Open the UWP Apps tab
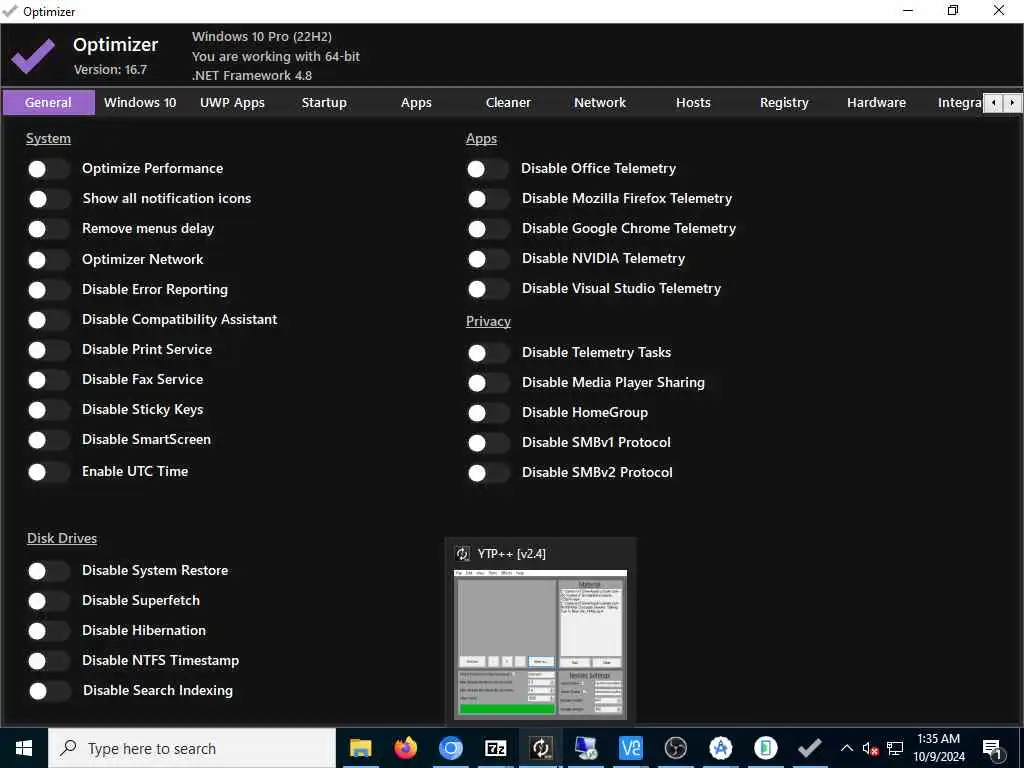 [x=232, y=103]
